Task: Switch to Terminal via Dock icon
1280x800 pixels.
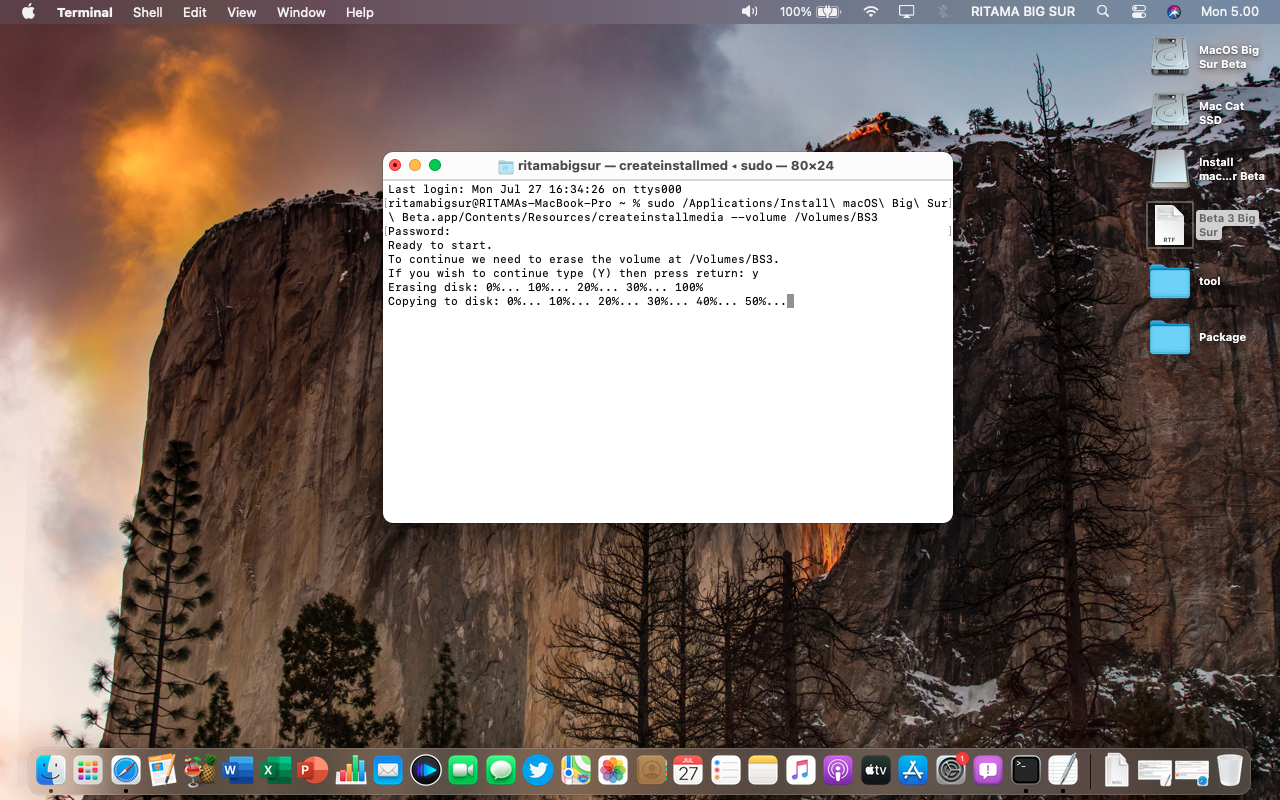Action: pyautogui.click(x=1026, y=770)
